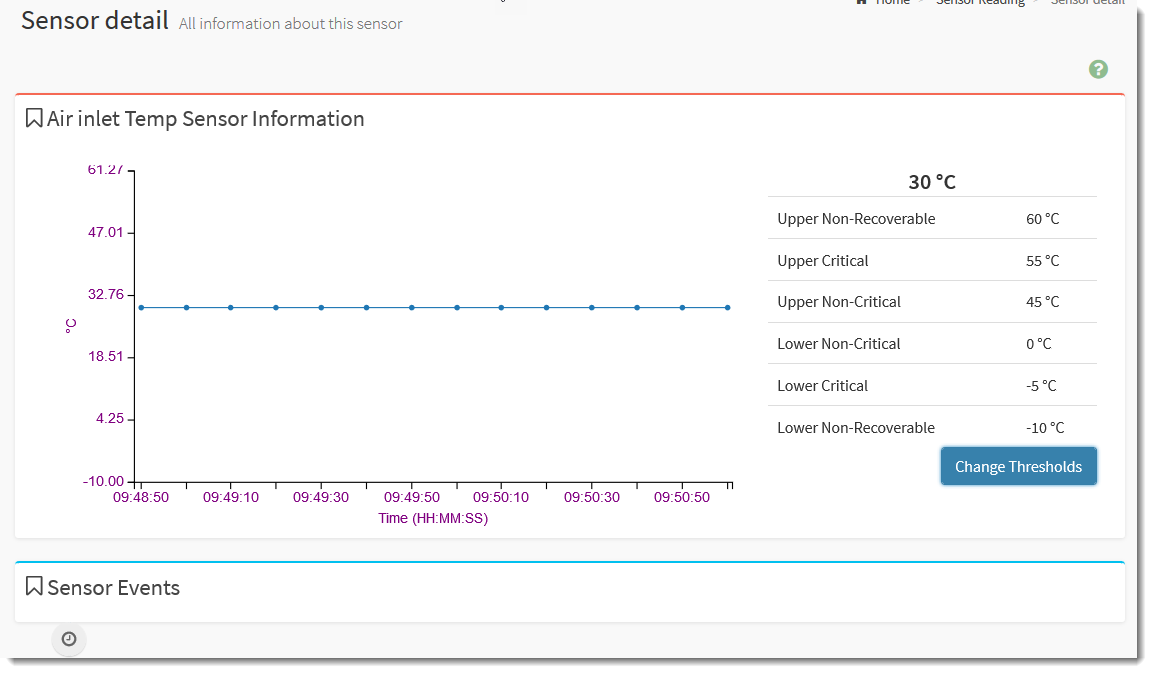This screenshot has height=673, width=1152.
Task: Click "All information about this sensor" subtitle
Action: (290, 24)
